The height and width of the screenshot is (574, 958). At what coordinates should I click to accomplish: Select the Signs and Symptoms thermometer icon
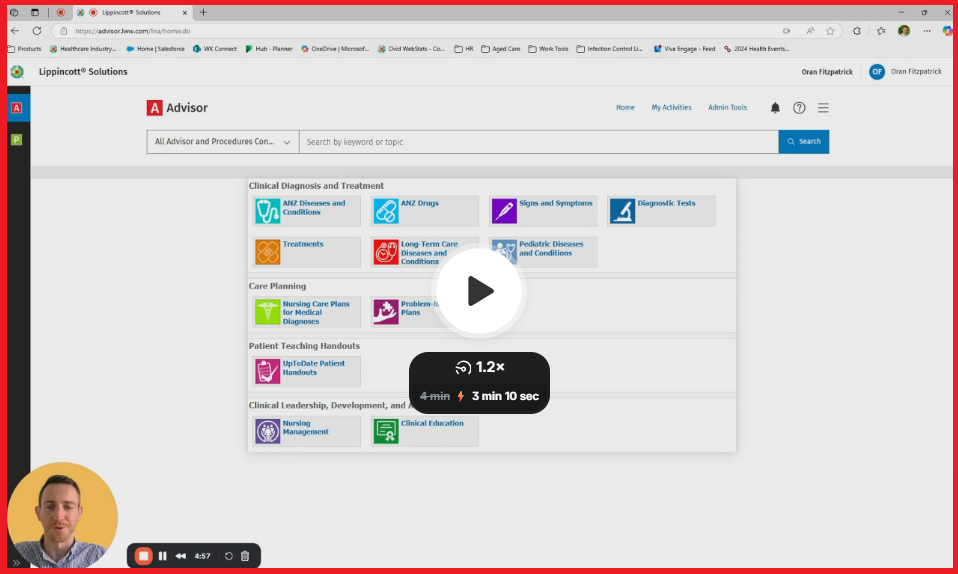click(x=504, y=211)
